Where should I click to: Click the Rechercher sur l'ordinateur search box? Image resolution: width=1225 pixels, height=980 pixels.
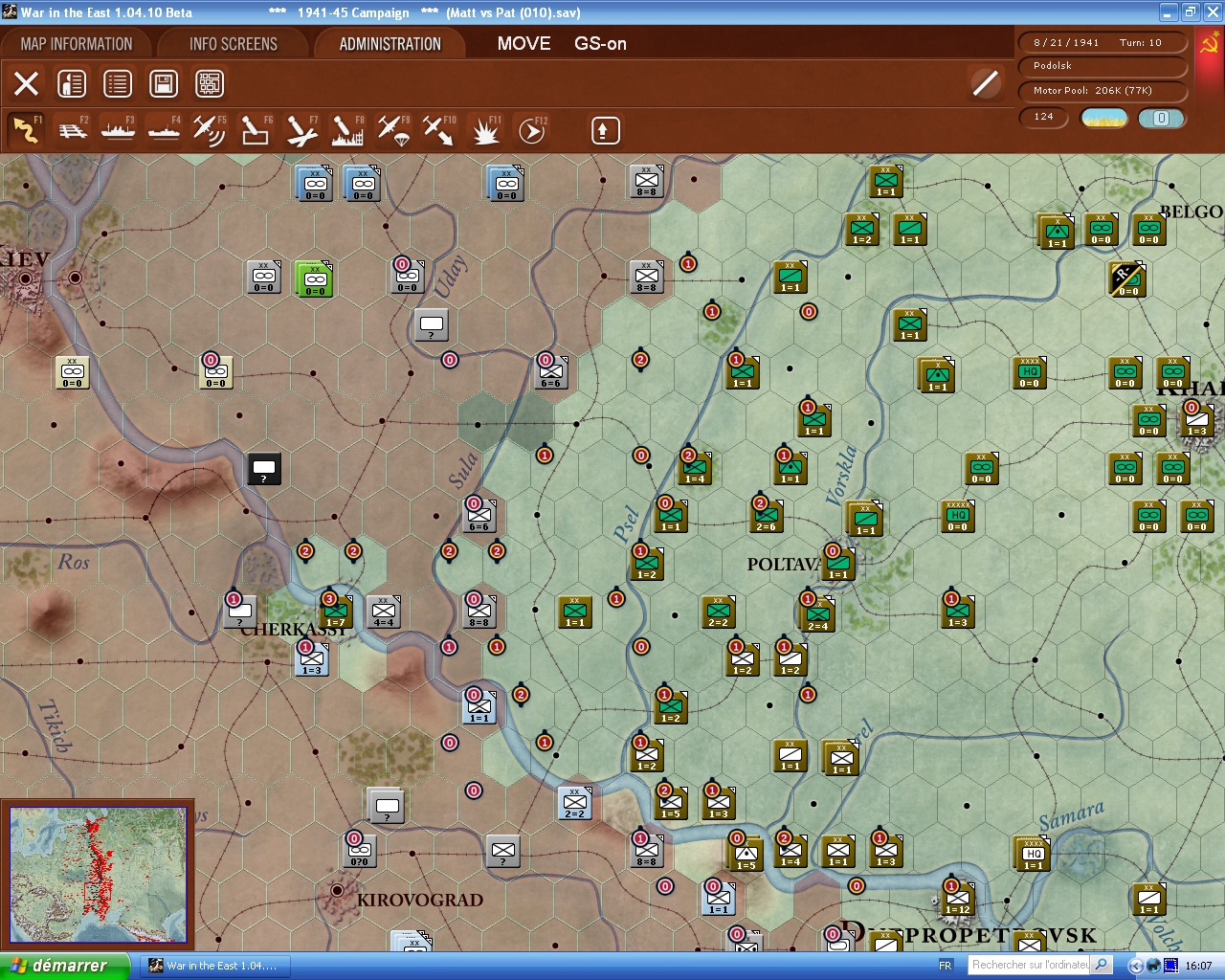point(1030,966)
